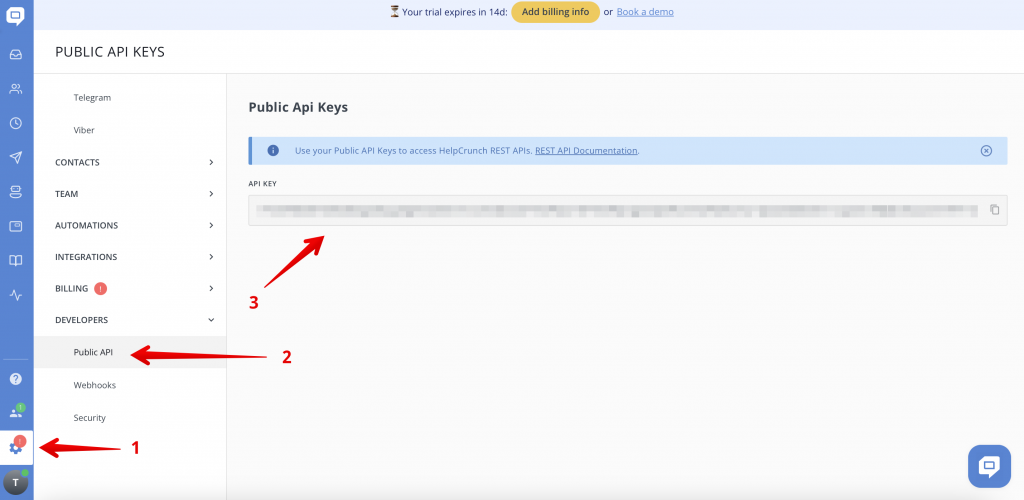Select Webhooks menu item

point(95,385)
